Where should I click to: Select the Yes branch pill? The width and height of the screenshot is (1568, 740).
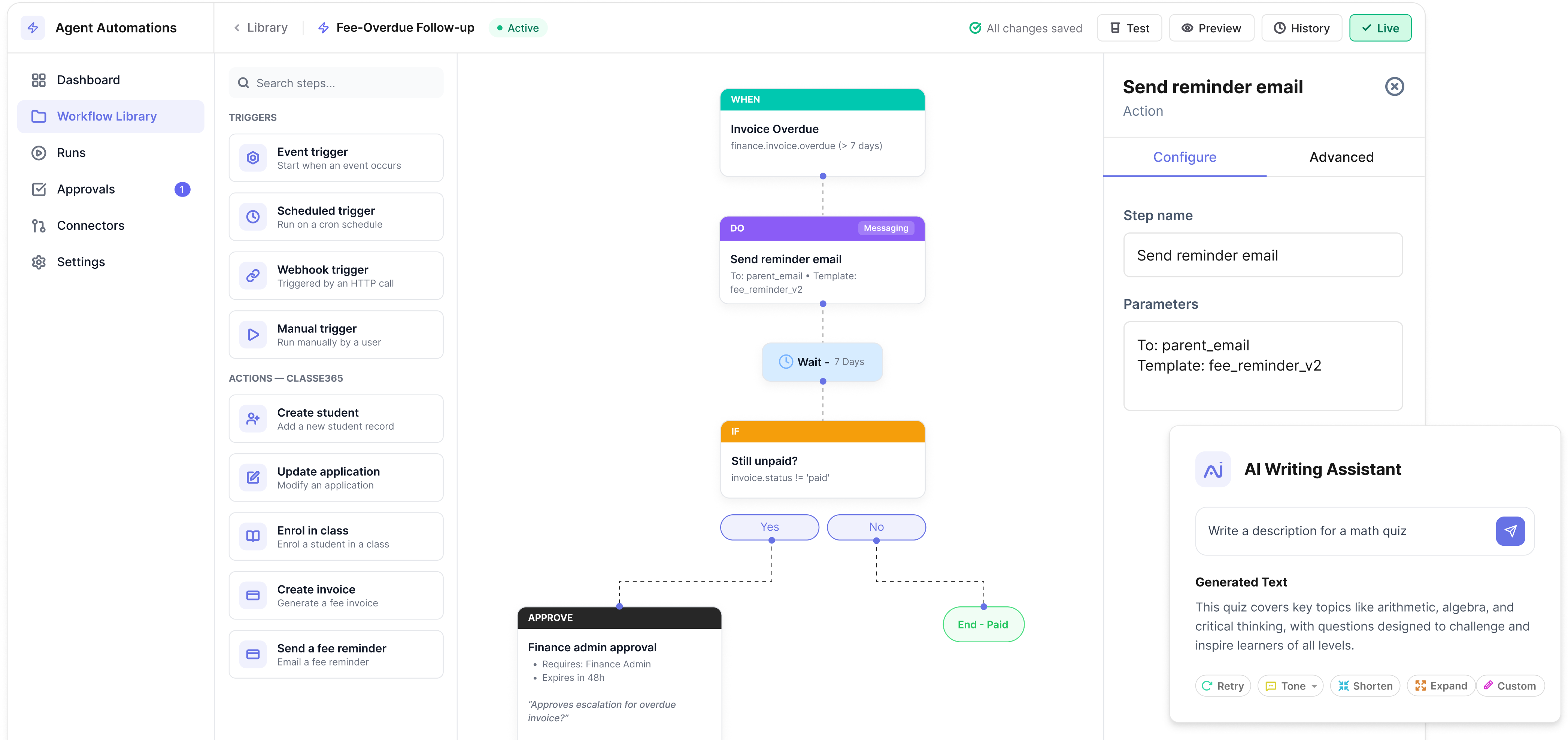point(769,527)
